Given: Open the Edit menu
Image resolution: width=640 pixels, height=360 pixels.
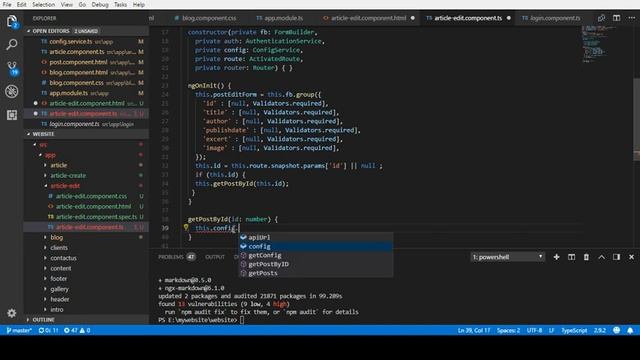Looking at the screenshot, I should 22,4.
